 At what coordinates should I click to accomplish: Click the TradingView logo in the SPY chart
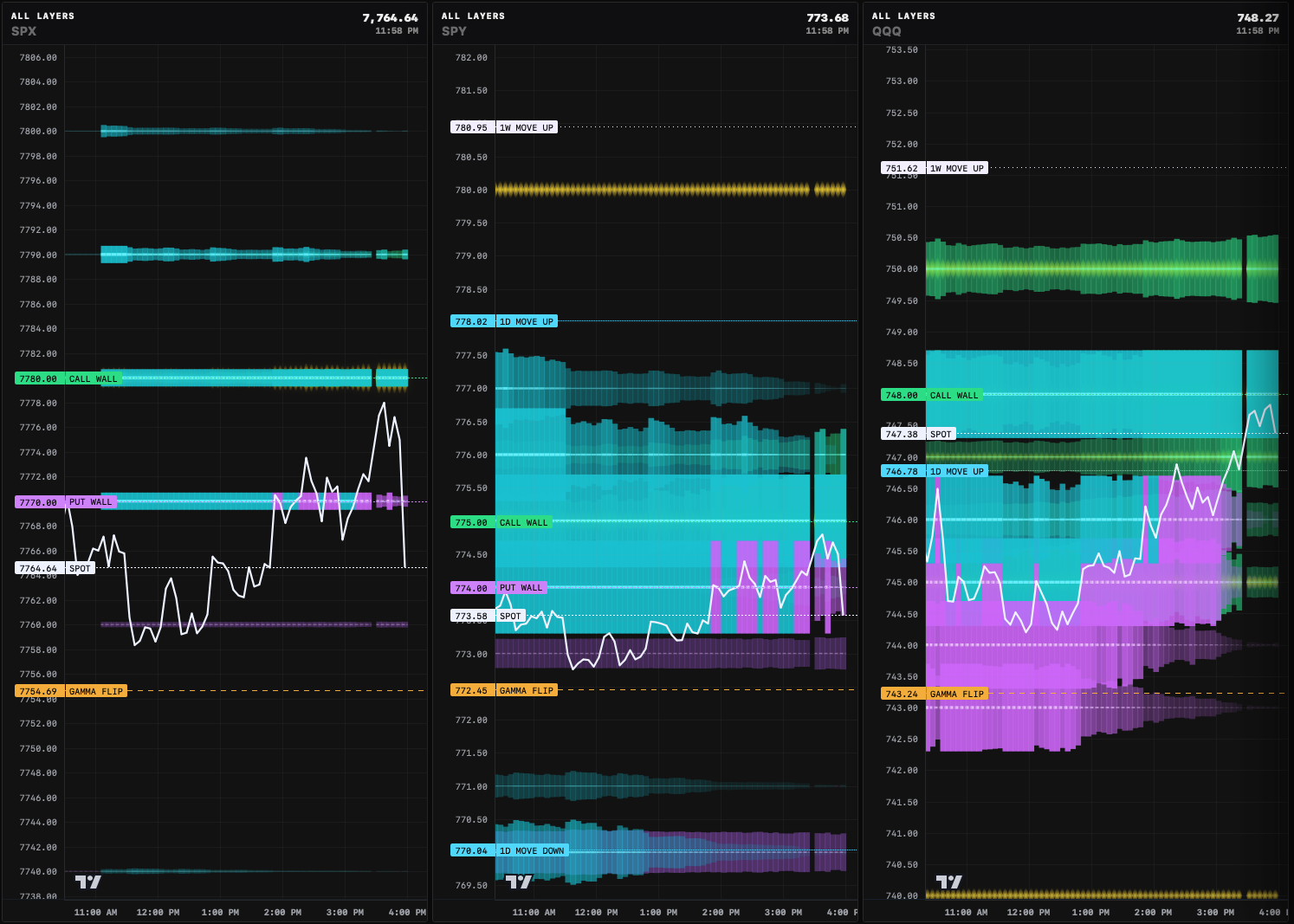pyautogui.click(x=519, y=882)
